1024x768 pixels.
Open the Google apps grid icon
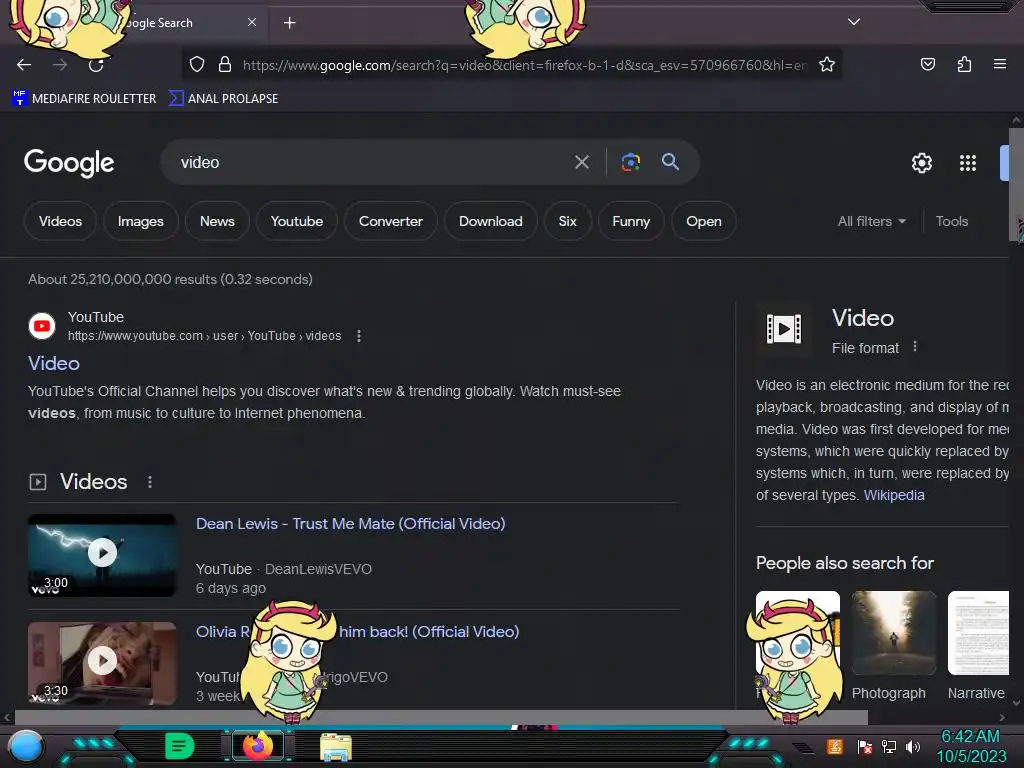point(968,163)
